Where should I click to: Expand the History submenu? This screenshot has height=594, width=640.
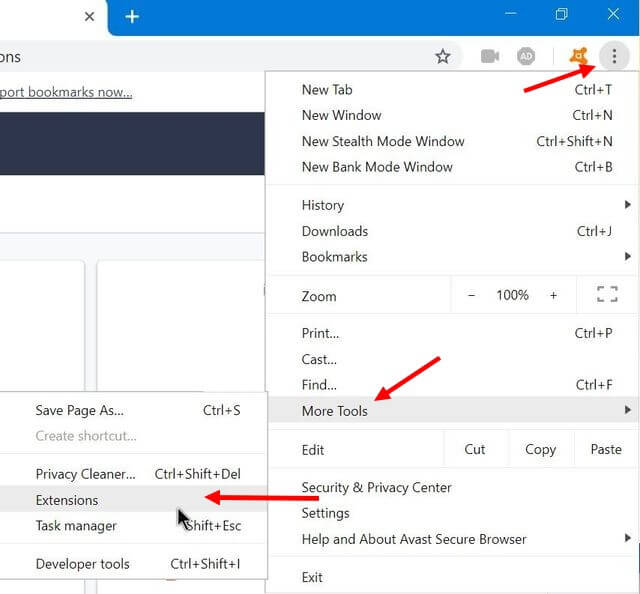pyautogui.click(x=451, y=205)
